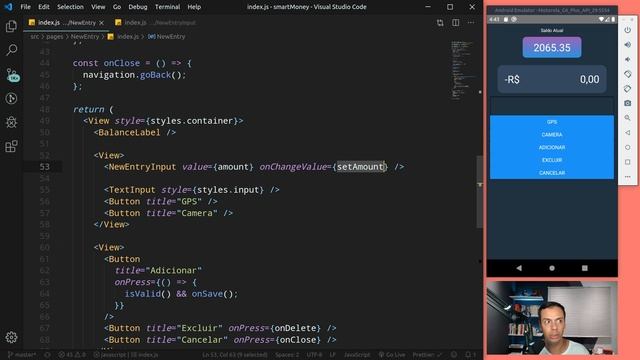Image resolution: width=640 pixels, height=360 pixels.
Task: Tap the empty text input below amount
Action: tap(552, 106)
